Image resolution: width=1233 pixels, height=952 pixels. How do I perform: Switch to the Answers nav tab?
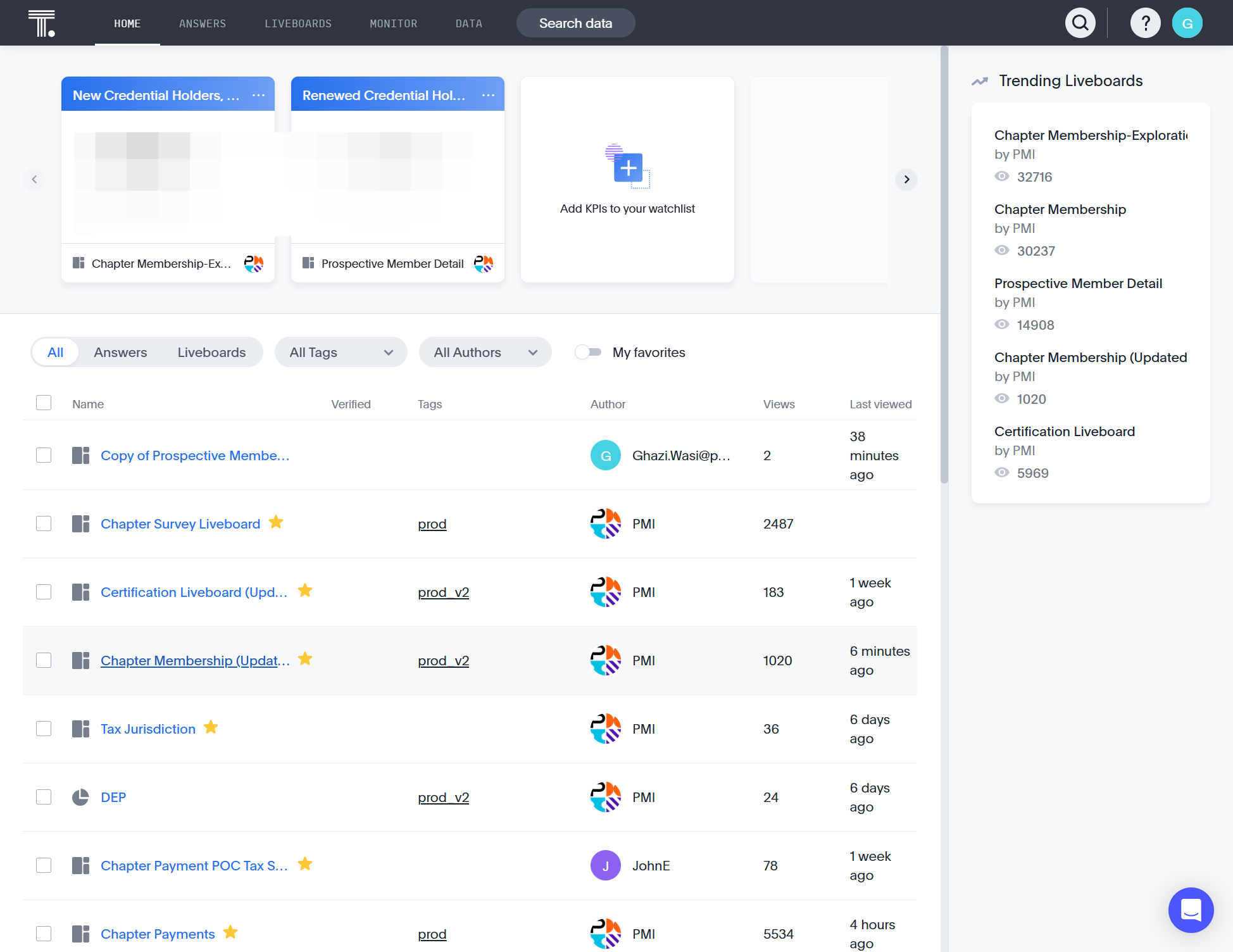click(203, 23)
